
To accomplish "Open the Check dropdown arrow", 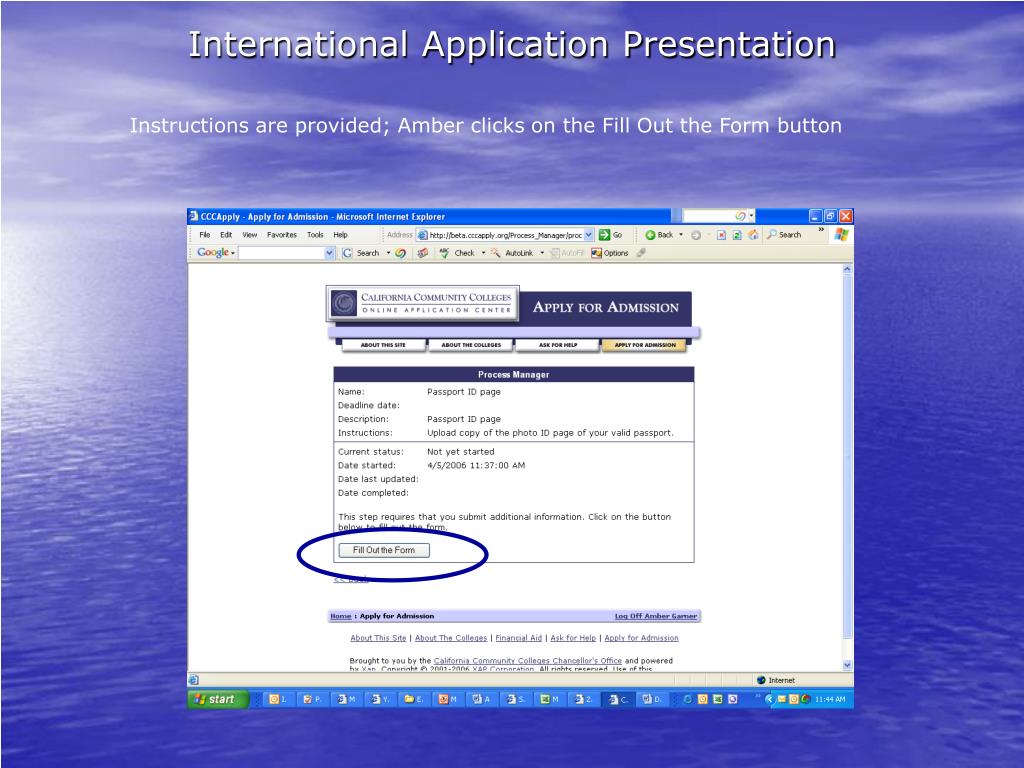I will pyautogui.click(x=483, y=253).
